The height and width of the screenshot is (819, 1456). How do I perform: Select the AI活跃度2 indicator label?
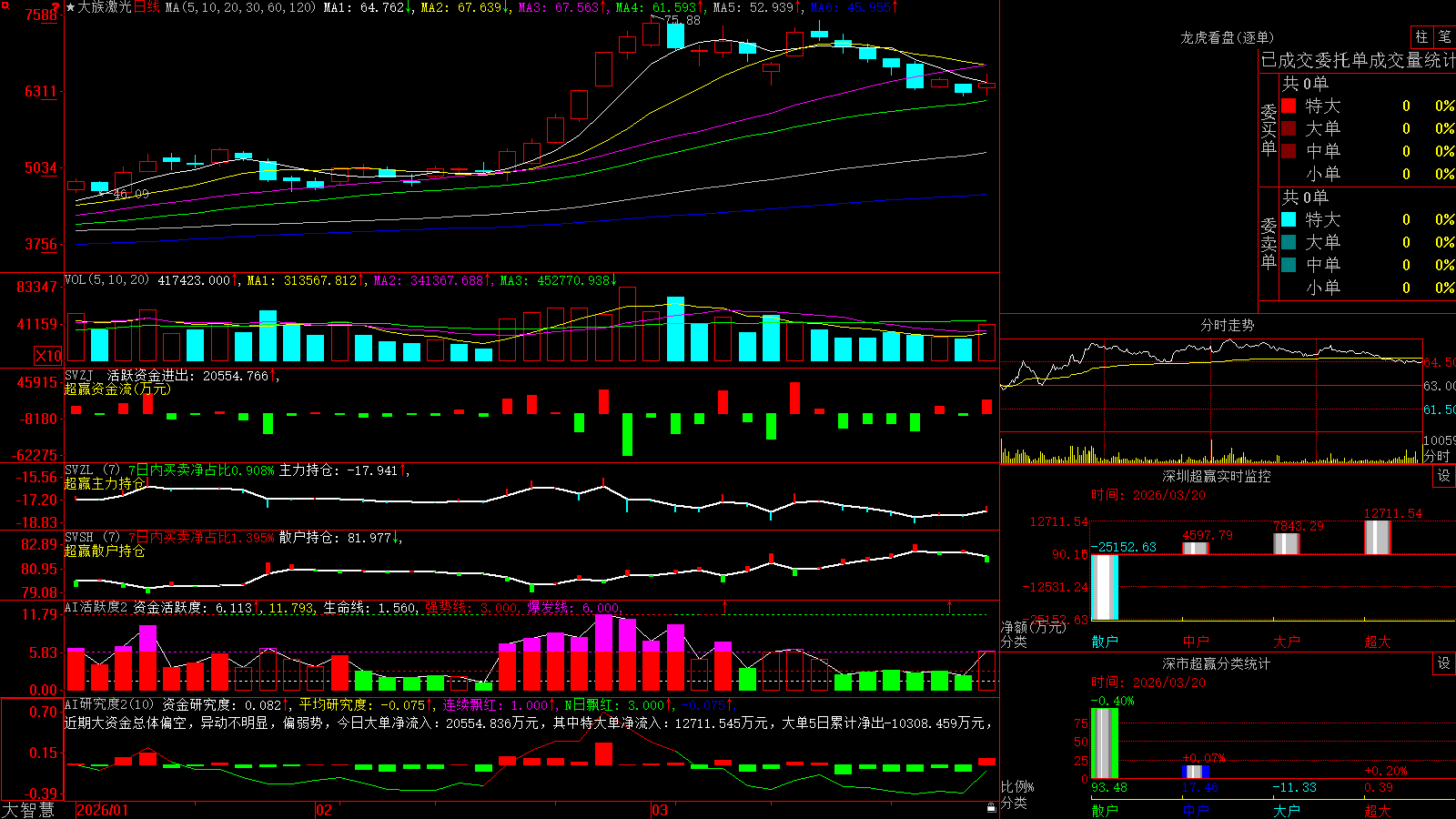pos(96,607)
